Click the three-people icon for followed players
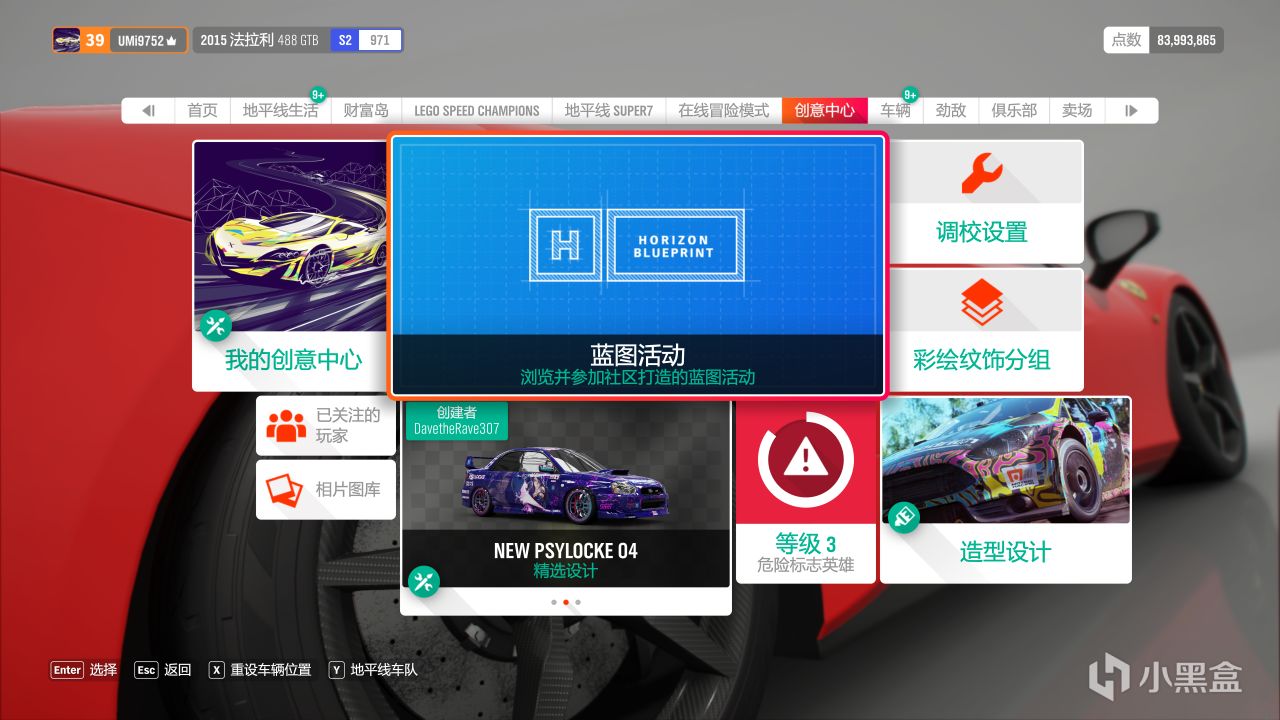 point(286,425)
